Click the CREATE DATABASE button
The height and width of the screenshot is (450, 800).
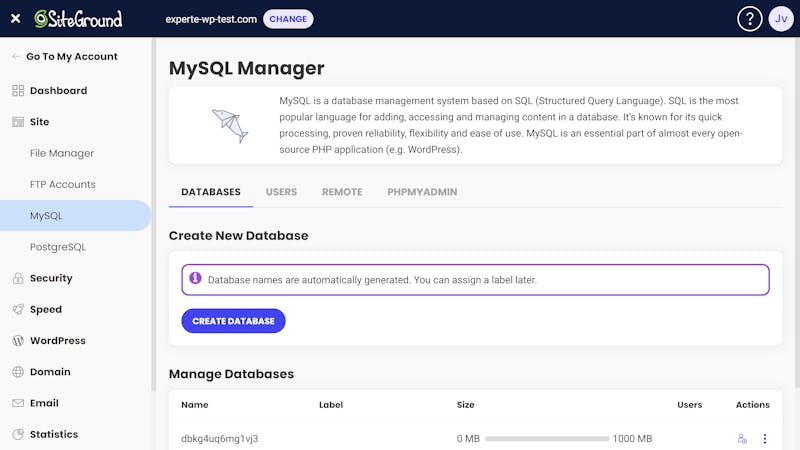point(233,321)
